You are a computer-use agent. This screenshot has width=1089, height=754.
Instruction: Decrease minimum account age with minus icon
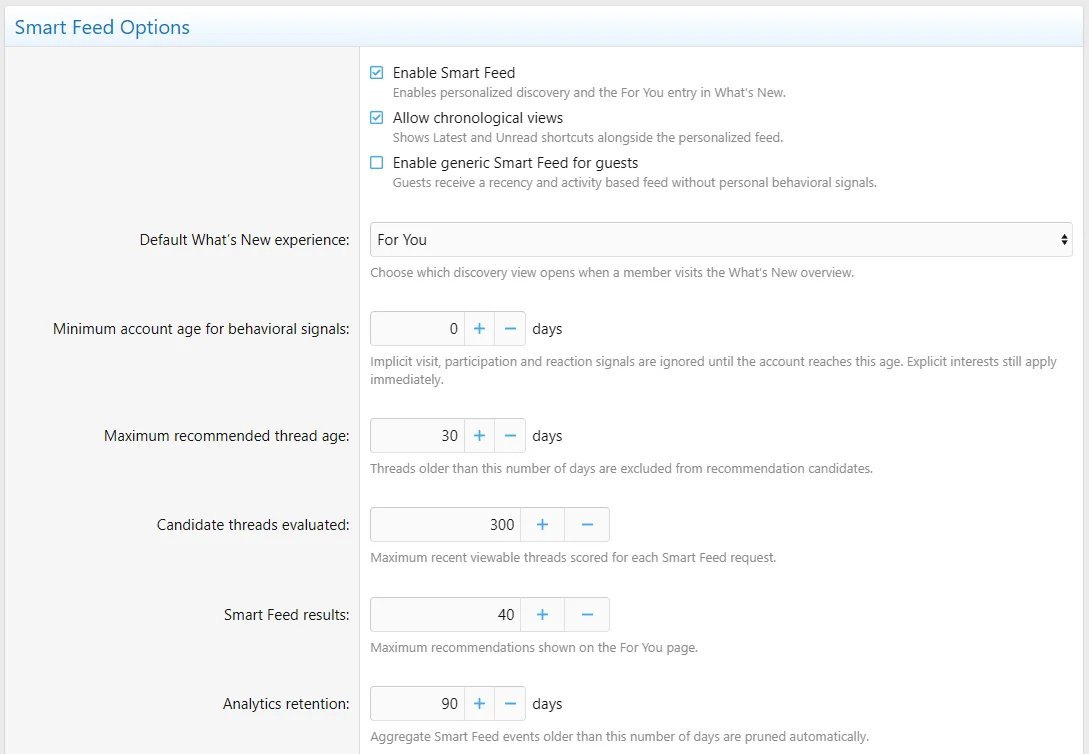(510, 328)
